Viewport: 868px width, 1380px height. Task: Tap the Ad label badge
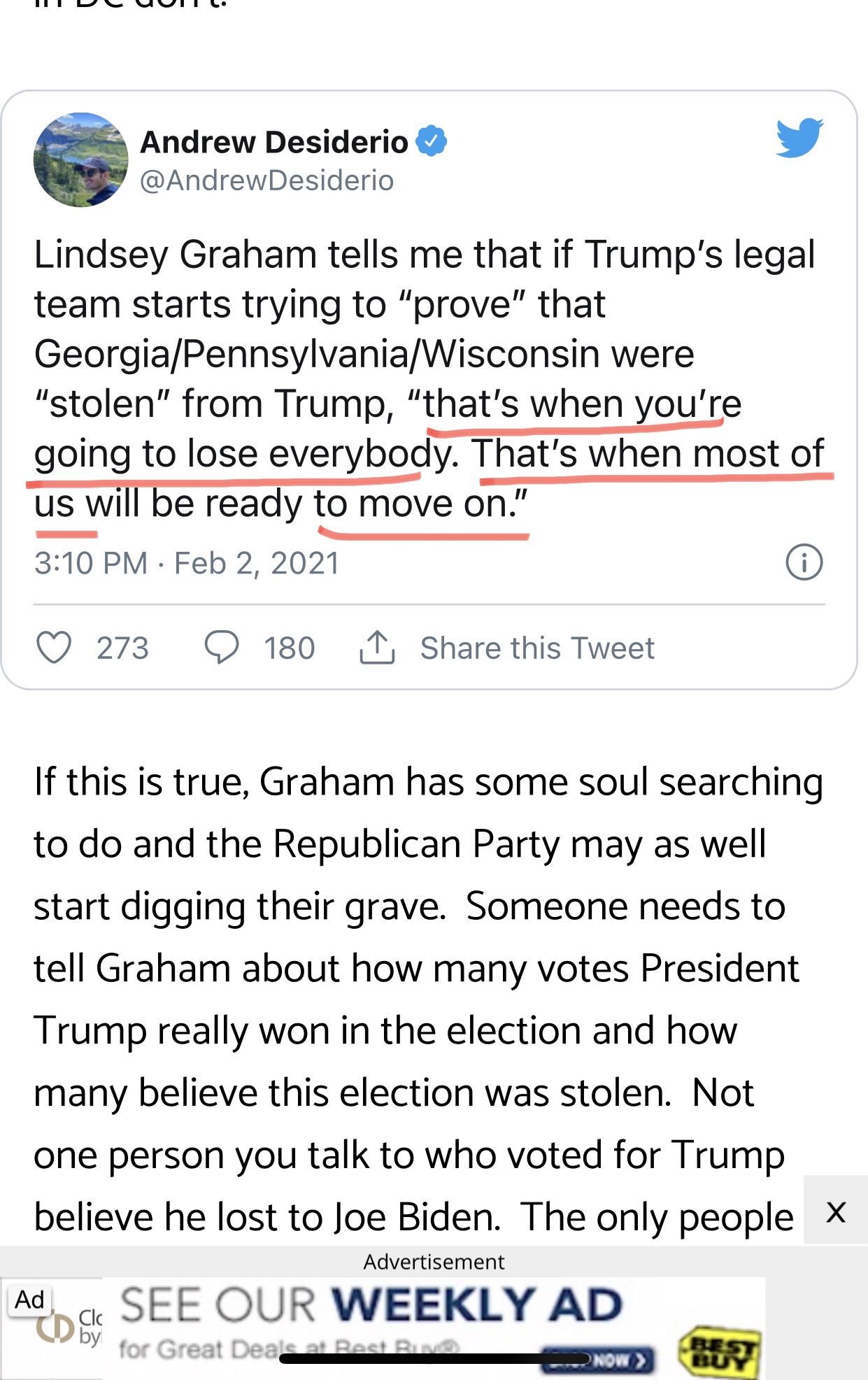tap(30, 1300)
